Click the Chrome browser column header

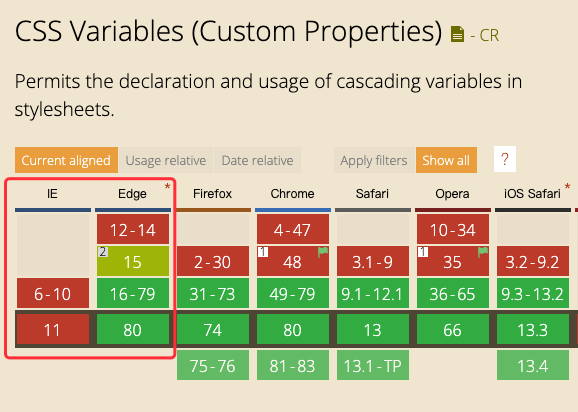pyautogui.click(x=292, y=194)
